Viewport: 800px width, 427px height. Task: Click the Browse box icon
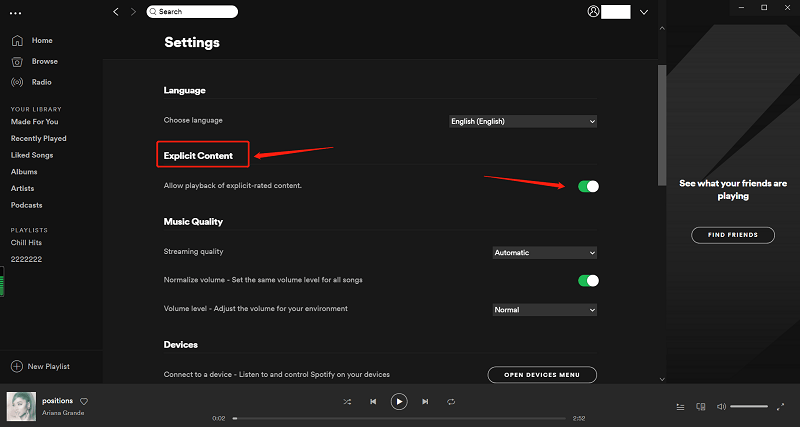click(17, 62)
